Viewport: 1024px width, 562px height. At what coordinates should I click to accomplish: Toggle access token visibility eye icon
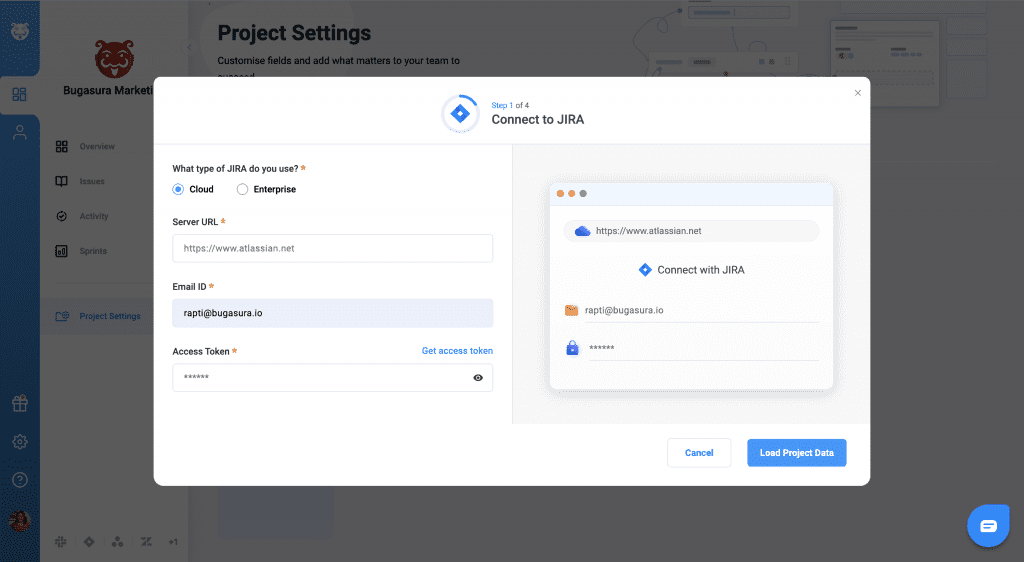pos(478,378)
